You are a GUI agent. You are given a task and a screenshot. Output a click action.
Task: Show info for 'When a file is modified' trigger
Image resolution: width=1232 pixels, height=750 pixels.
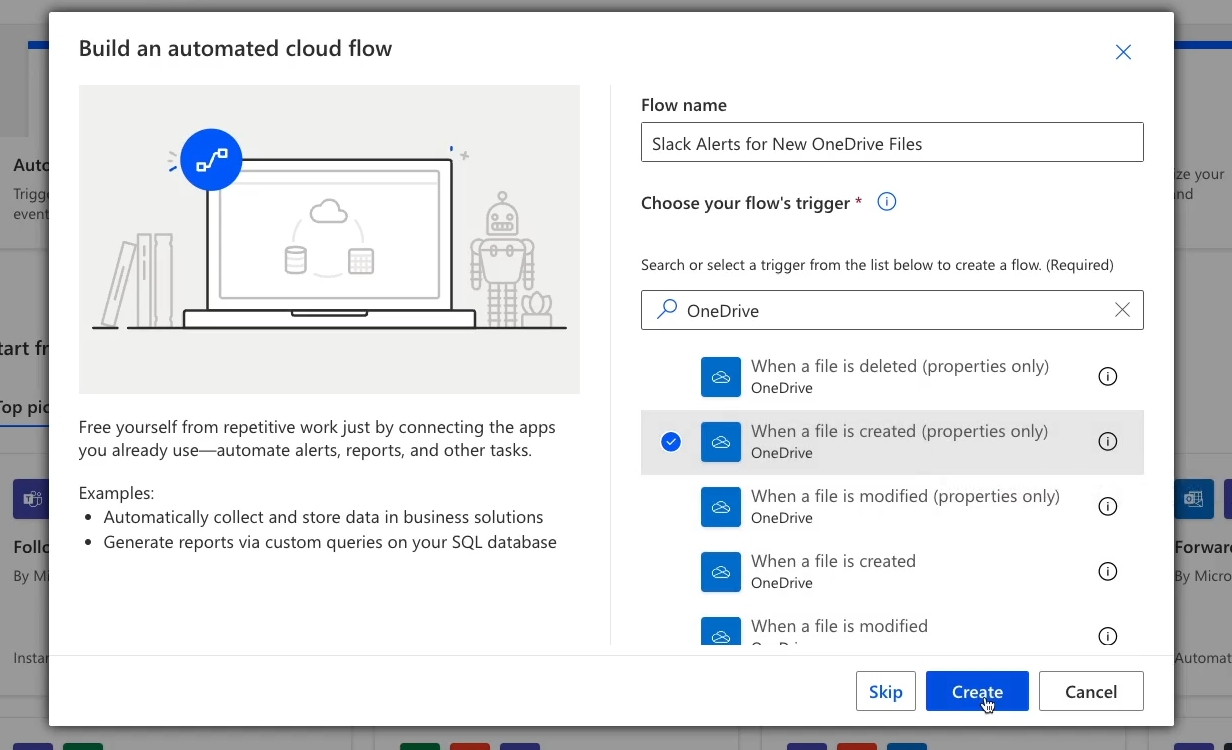pos(1108,636)
